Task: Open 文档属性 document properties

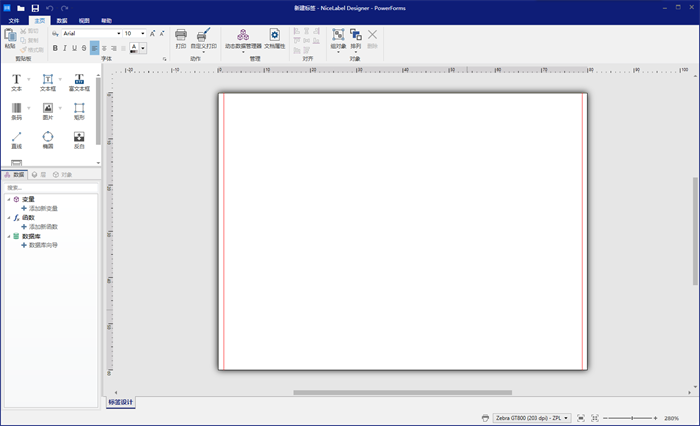Action: [x=275, y=38]
